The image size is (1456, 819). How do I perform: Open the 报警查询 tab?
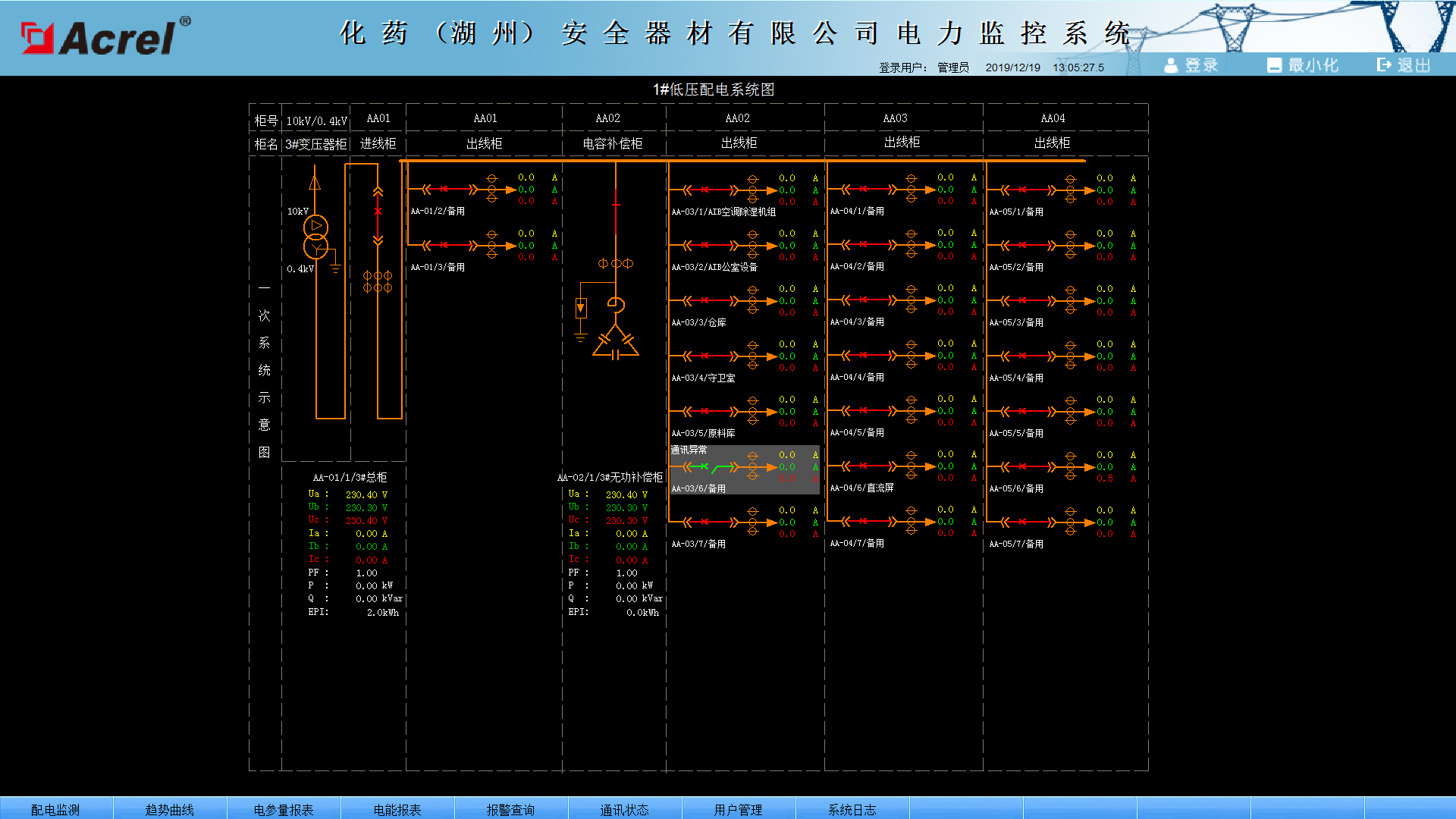tap(510, 809)
